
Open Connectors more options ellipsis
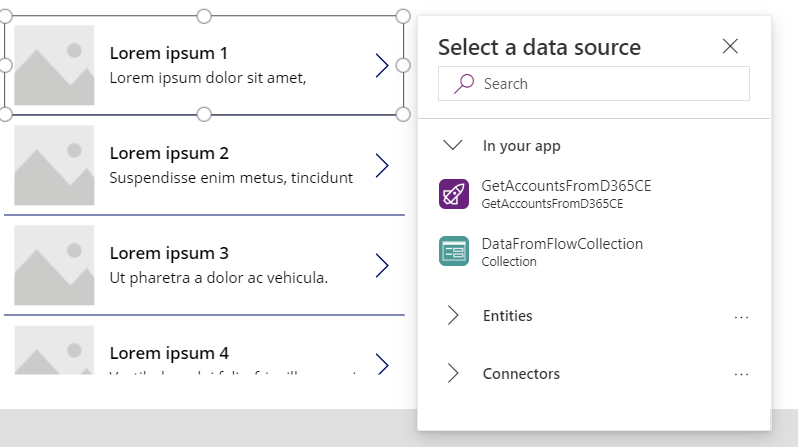741,374
